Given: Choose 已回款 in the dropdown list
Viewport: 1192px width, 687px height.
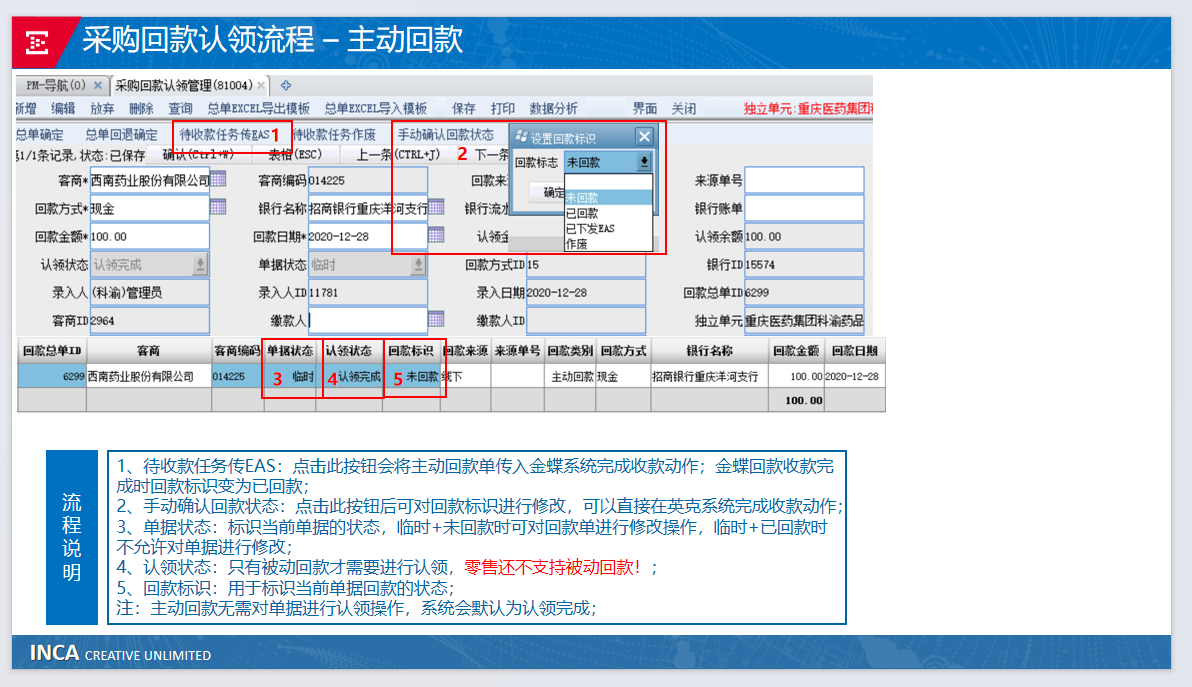Looking at the screenshot, I should click(x=608, y=214).
